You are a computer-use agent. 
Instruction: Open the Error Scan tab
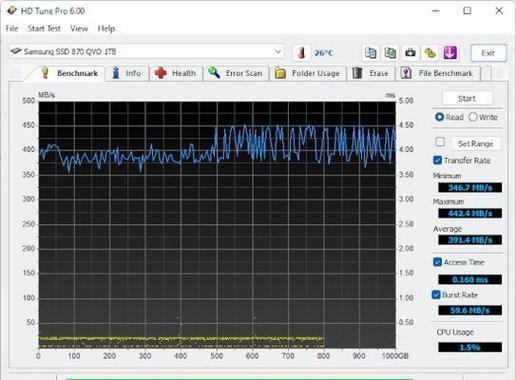(236, 73)
